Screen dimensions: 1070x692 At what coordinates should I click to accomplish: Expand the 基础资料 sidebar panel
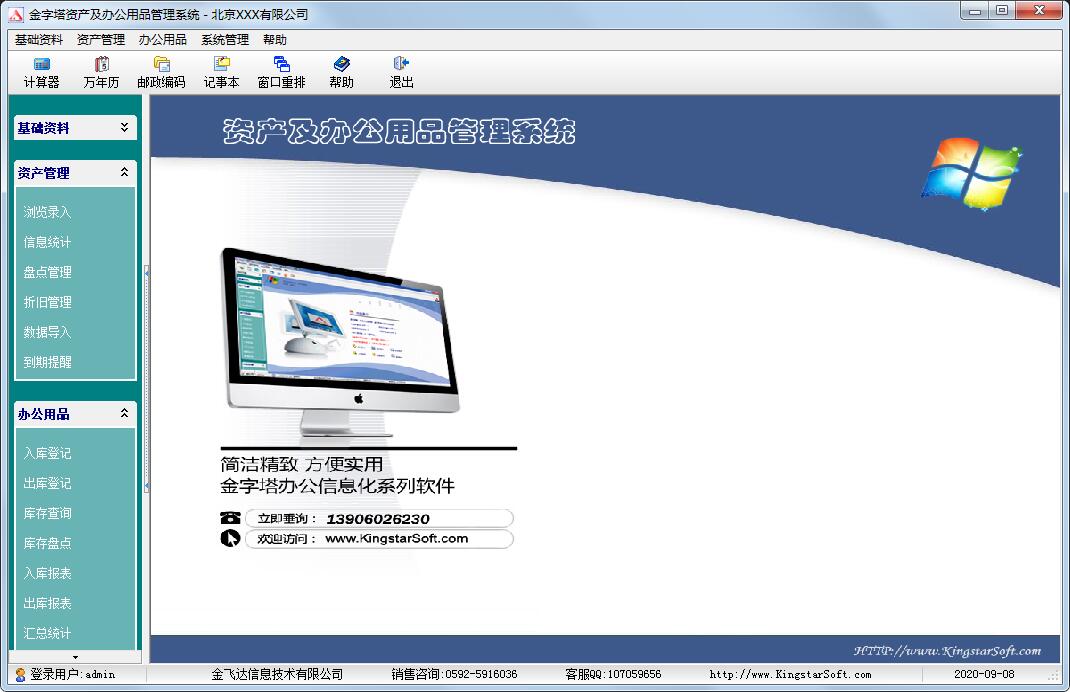coord(124,127)
